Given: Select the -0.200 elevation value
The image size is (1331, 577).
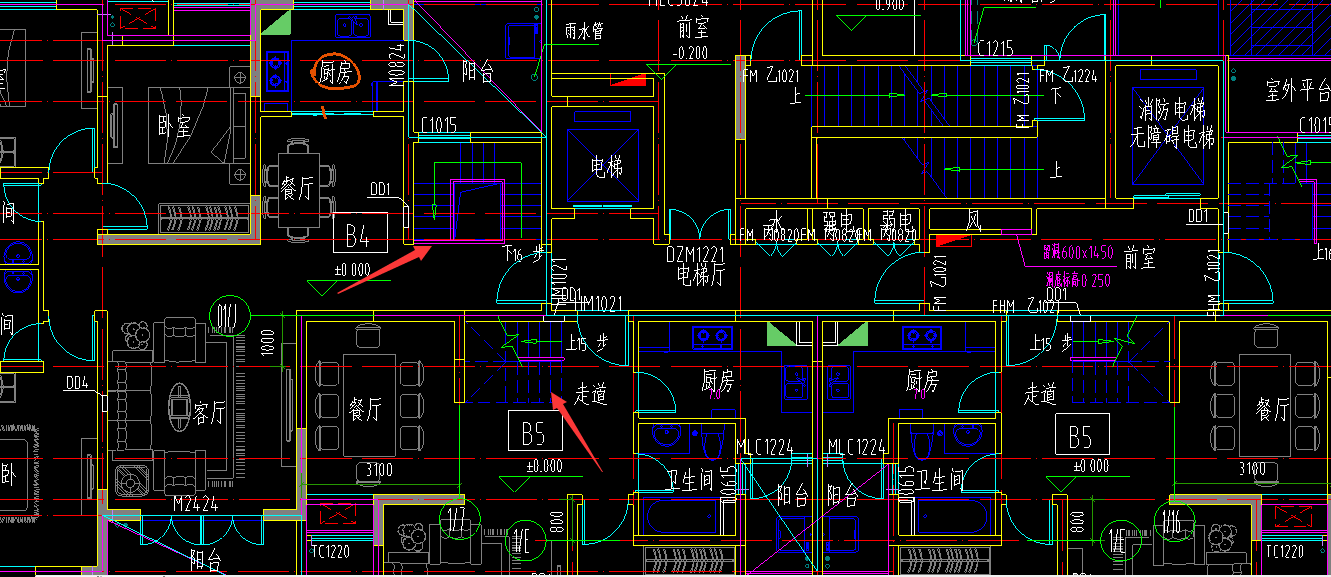Looking at the screenshot, I should 692,54.
